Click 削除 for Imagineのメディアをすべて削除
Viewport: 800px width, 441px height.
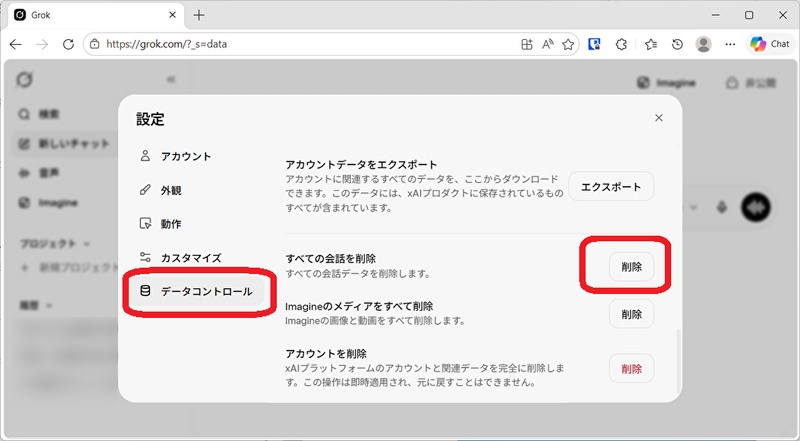click(631, 314)
